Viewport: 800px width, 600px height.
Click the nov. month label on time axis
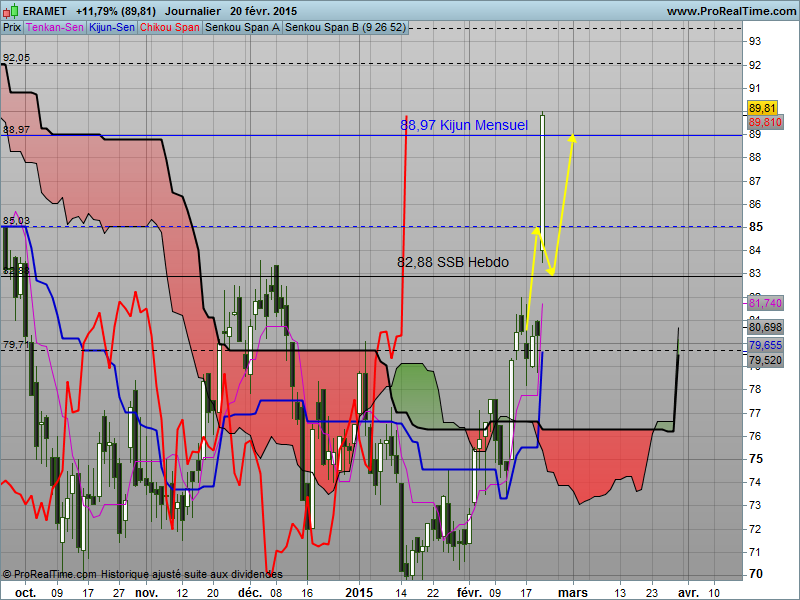click(x=146, y=593)
